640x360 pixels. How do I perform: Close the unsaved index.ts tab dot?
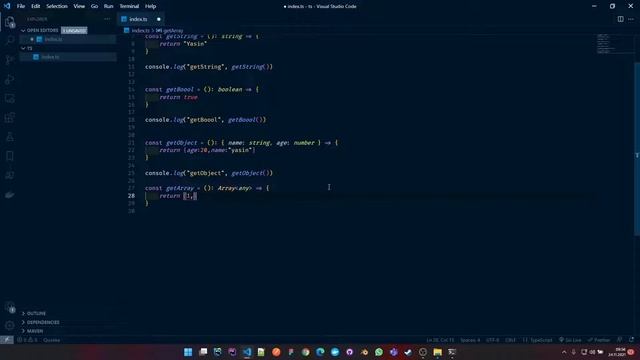pyautogui.click(x=159, y=19)
